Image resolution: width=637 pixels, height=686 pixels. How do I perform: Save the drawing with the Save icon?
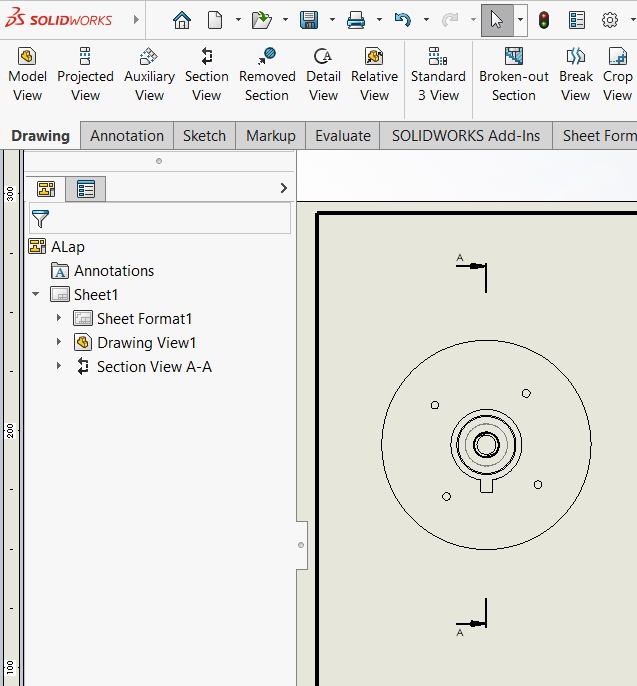tap(309, 20)
